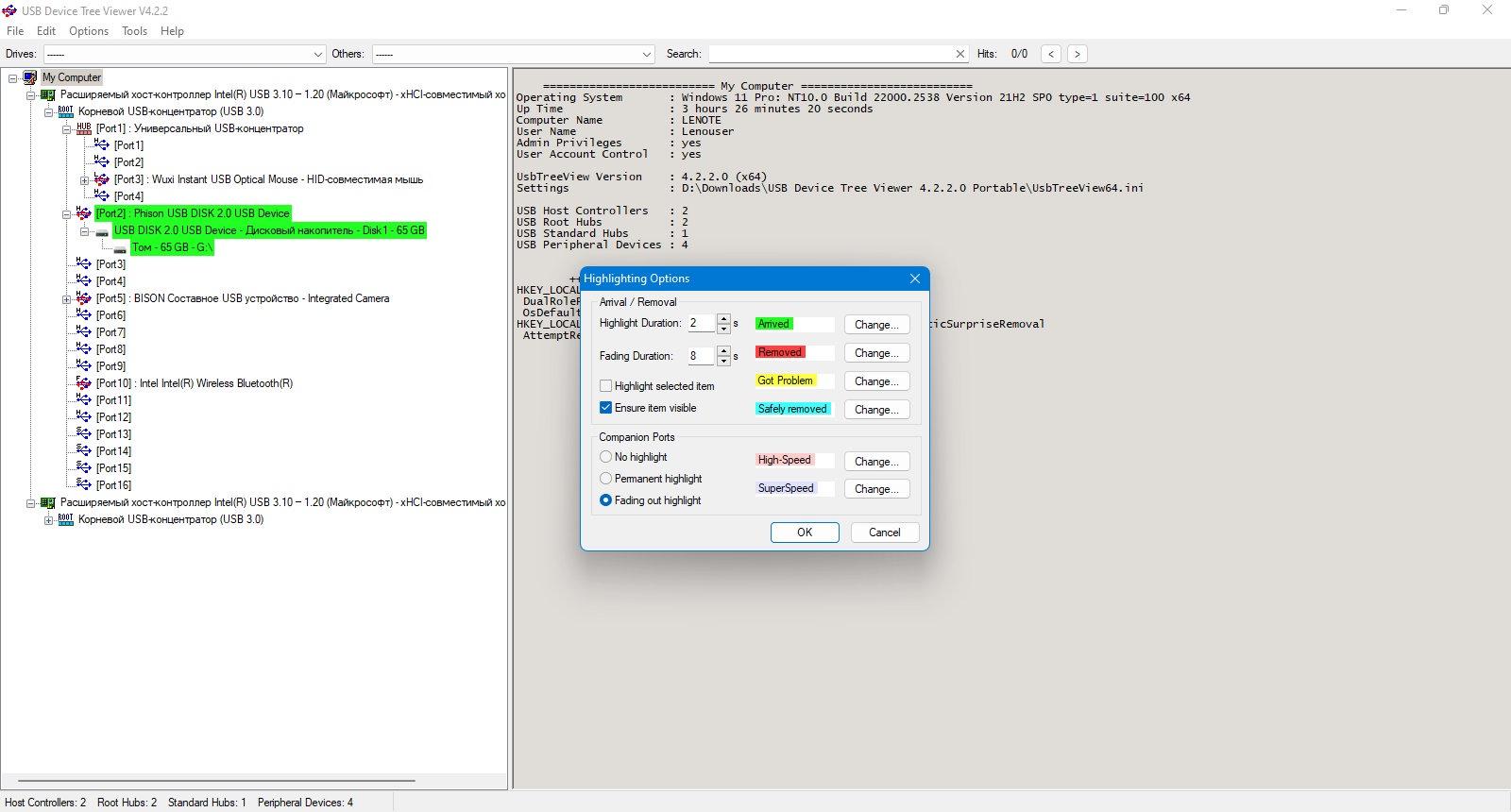Open the Tools menu
The height and width of the screenshot is (812, 1511).
(x=134, y=31)
